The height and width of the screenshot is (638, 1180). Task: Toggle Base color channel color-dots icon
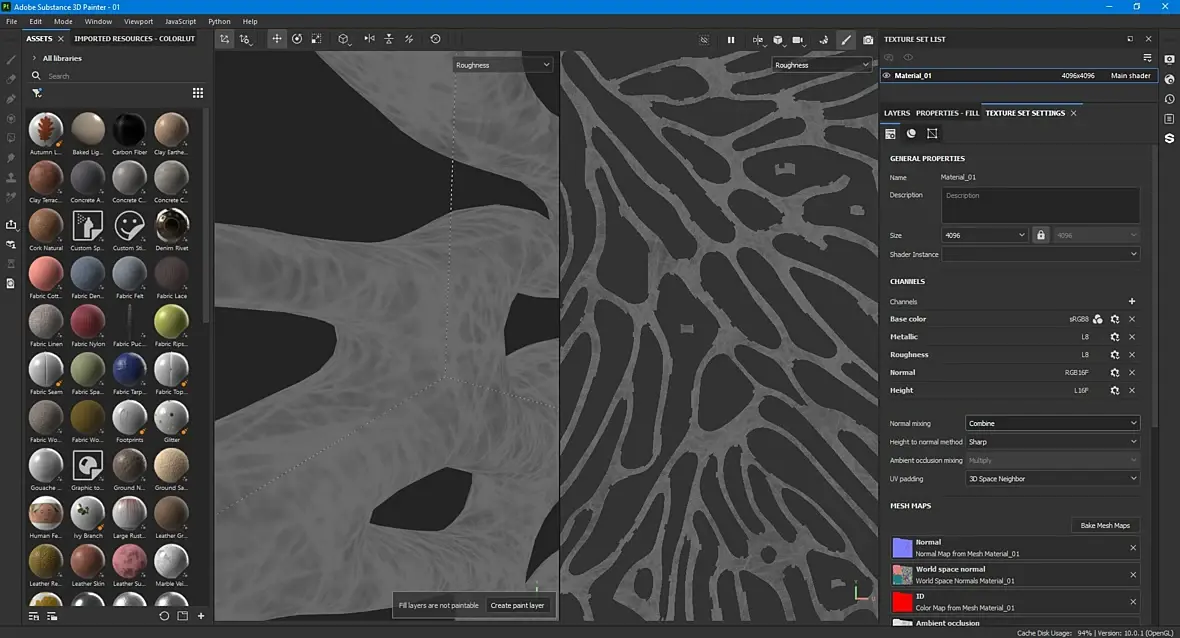point(1098,319)
